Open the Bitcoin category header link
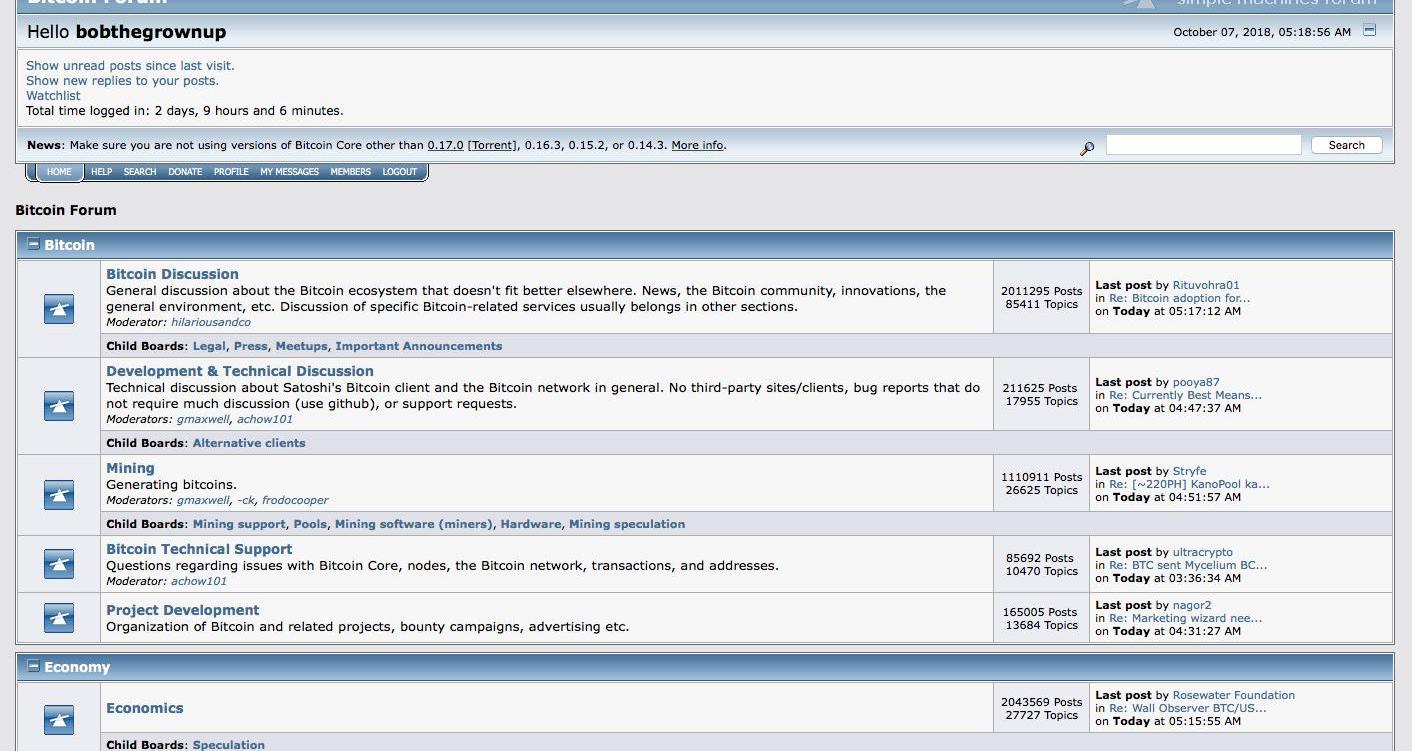1412x751 pixels. click(x=69, y=245)
